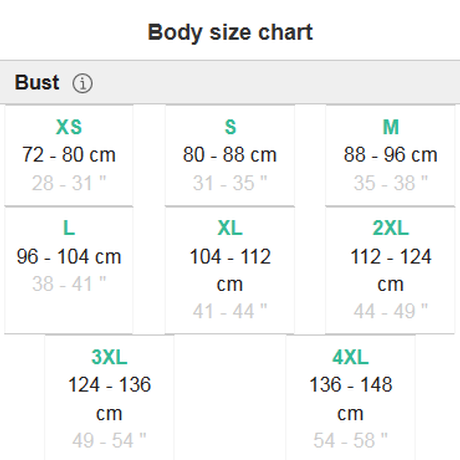Click the 41 - 44 inch range
This screenshot has width=460, height=460.
[x=230, y=311]
